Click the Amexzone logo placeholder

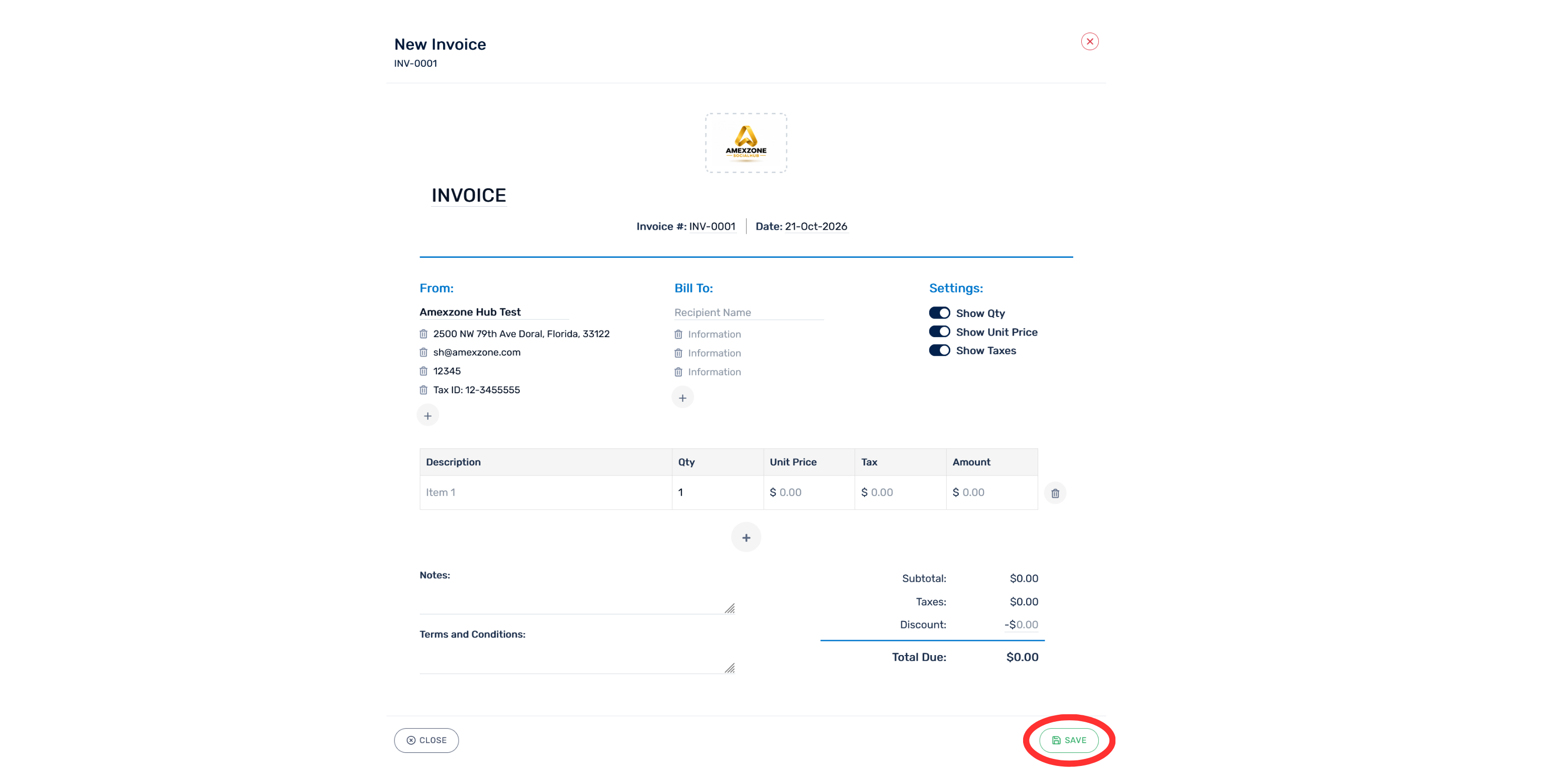(746, 143)
